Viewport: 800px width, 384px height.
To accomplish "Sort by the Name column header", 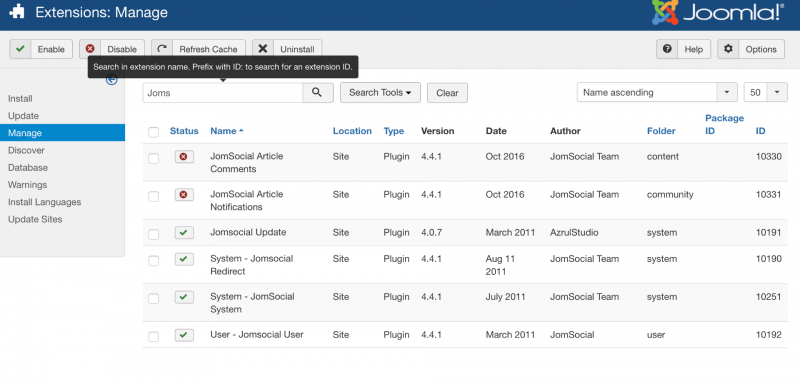I will (x=227, y=131).
